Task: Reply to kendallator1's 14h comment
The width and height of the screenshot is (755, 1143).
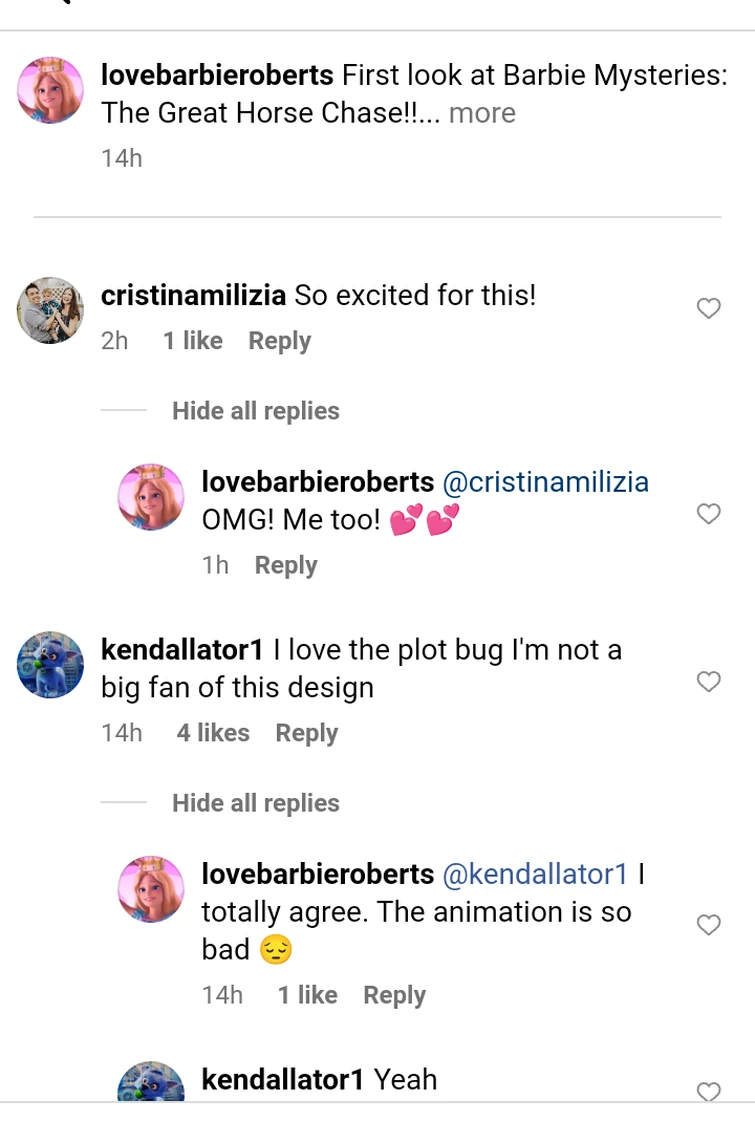Action: tap(306, 733)
